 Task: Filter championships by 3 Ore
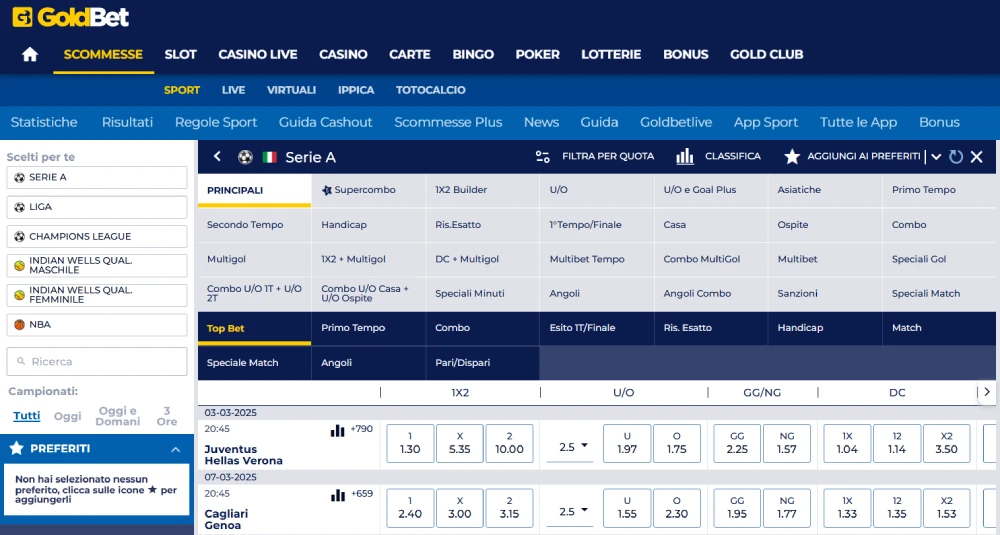[166, 416]
